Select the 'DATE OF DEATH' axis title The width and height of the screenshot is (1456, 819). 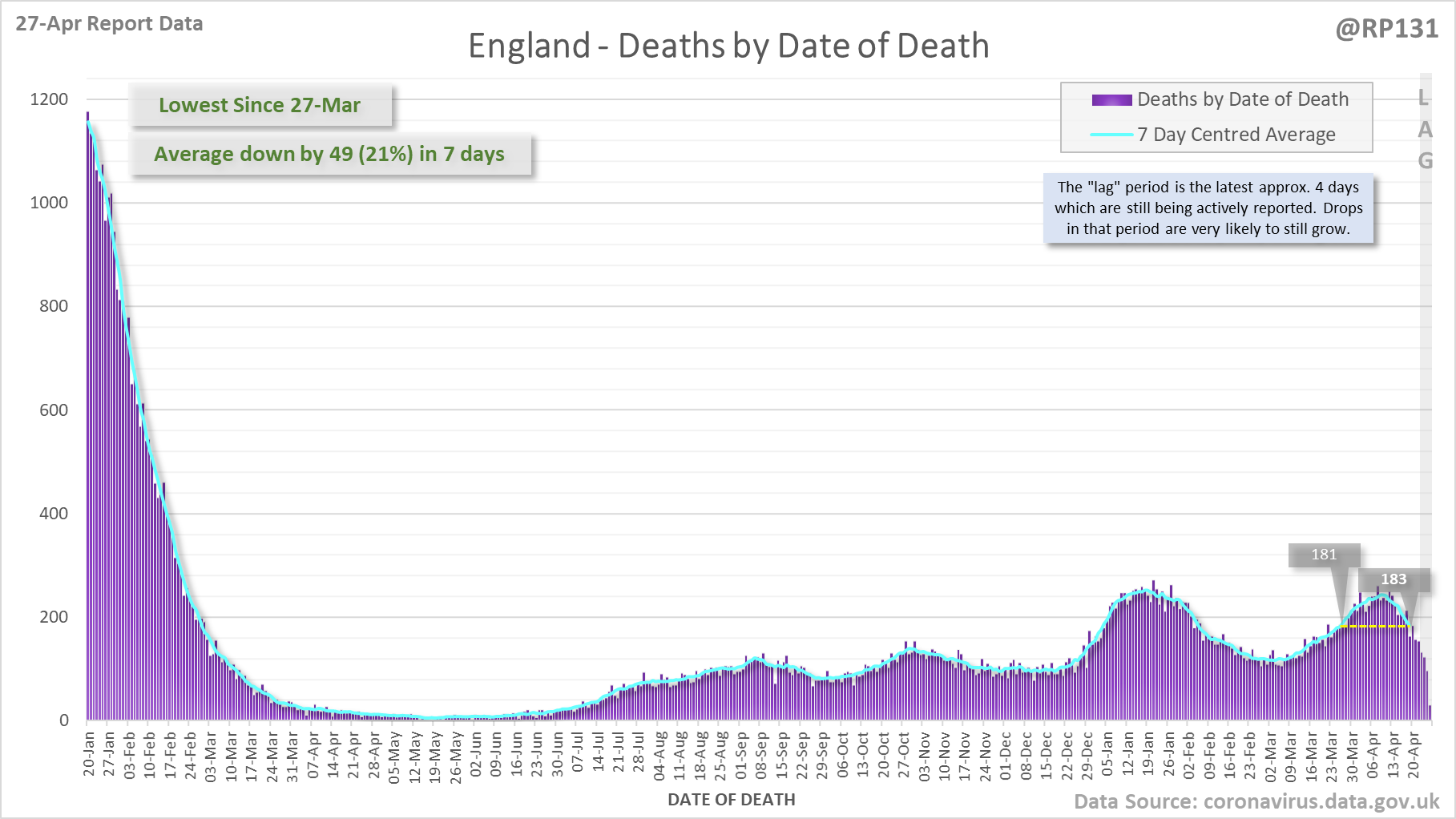point(731,800)
